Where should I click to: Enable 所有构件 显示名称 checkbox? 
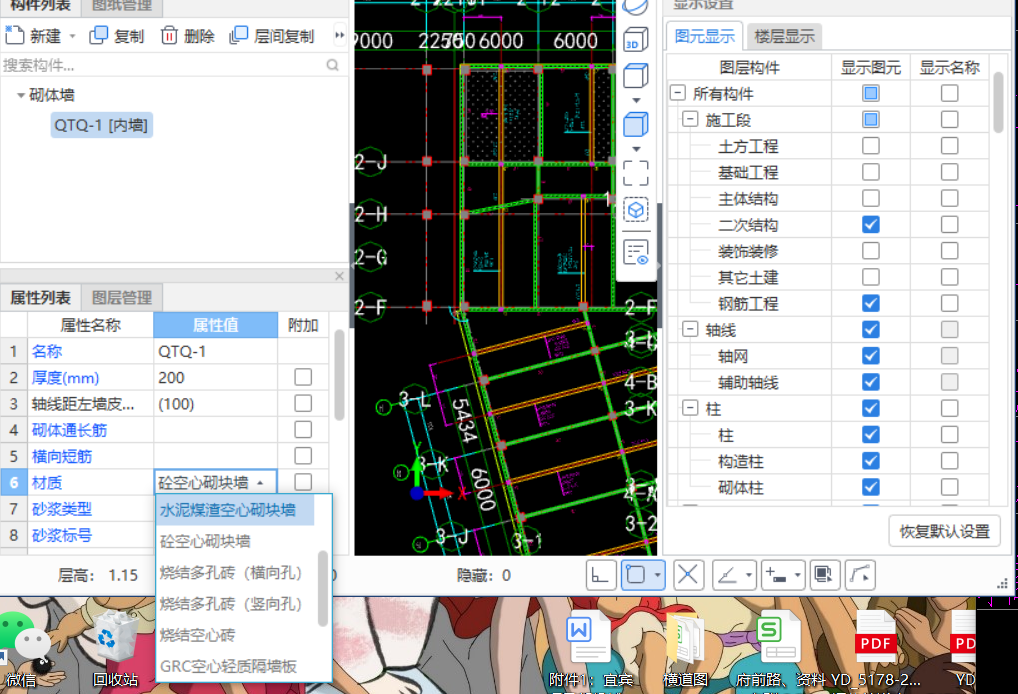949,93
